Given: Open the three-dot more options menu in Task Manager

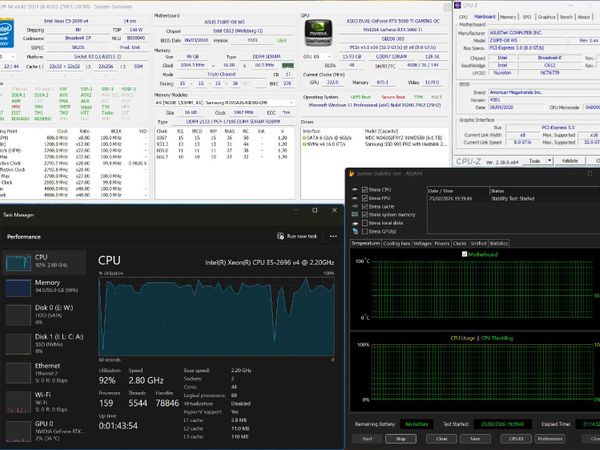Looking at the screenshot, I should 333,236.
